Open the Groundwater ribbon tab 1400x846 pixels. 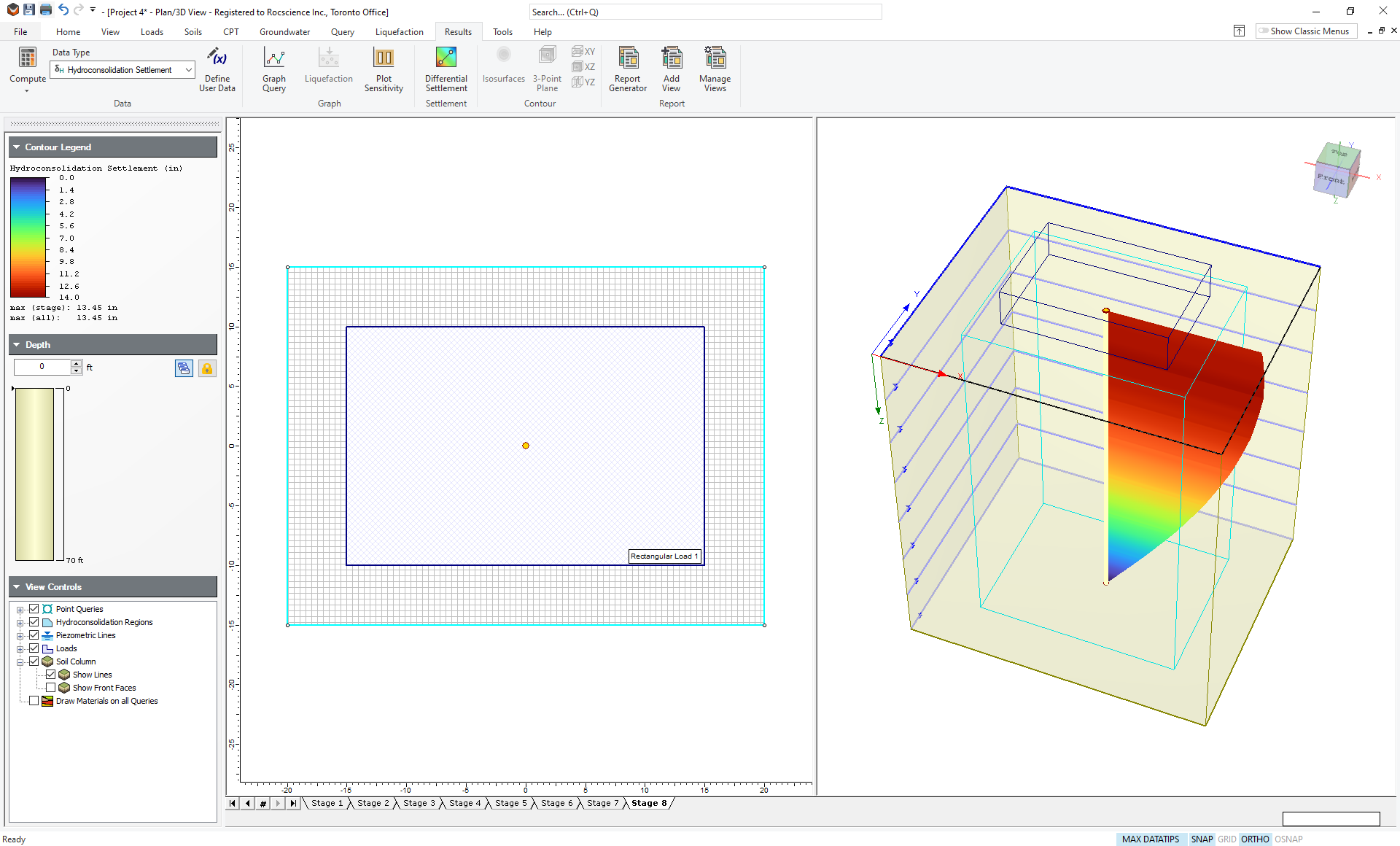(x=284, y=32)
